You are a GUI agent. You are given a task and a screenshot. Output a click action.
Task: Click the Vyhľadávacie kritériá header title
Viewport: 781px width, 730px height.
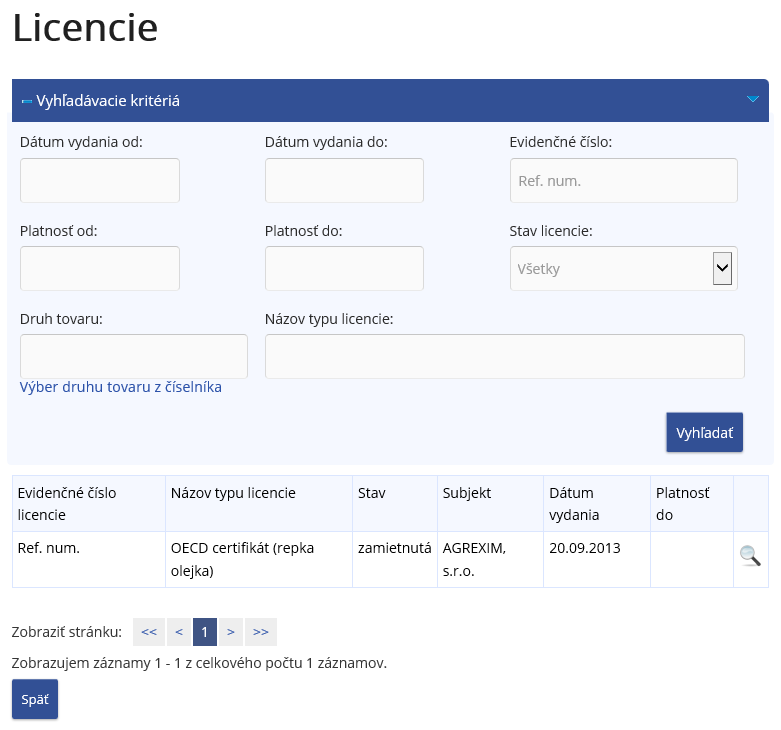point(108,101)
